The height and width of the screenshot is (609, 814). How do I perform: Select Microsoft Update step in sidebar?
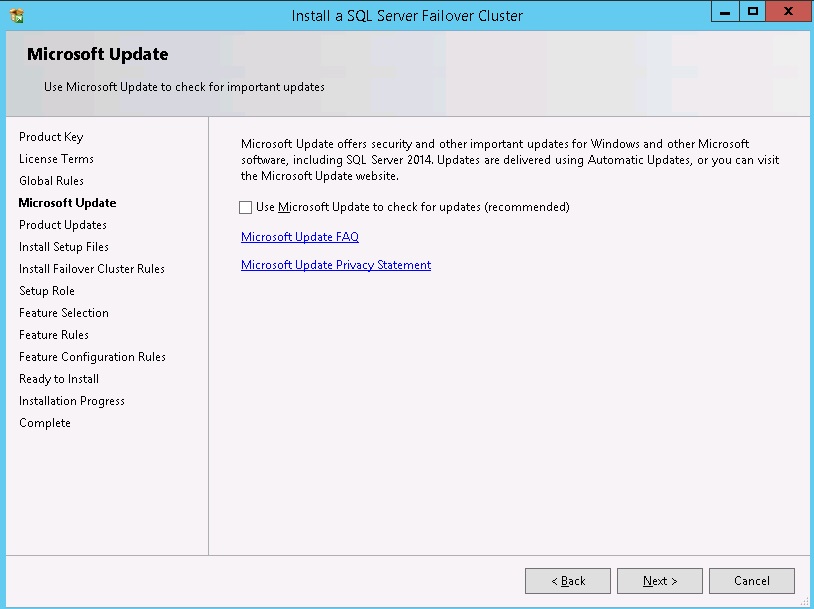click(x=67, y=203)
